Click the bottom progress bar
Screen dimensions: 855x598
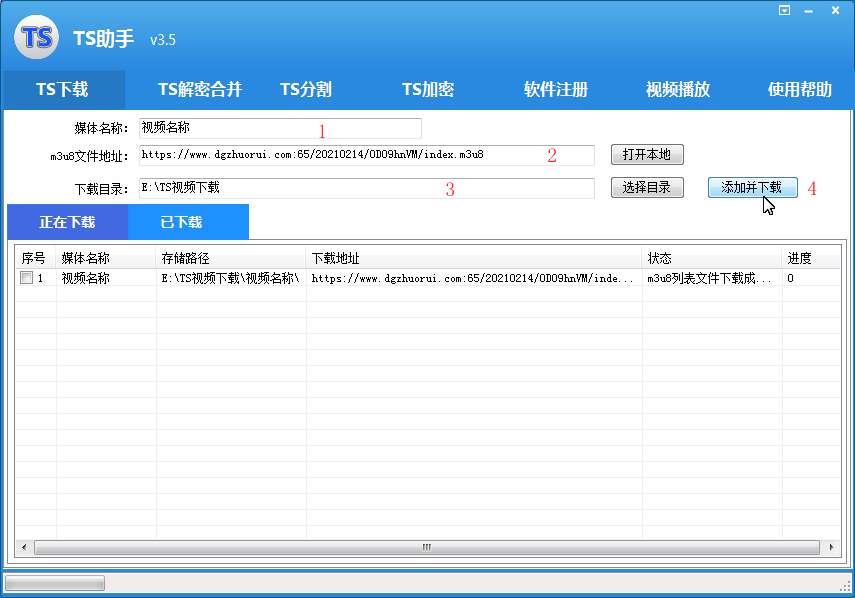click(x=55, y=583)
